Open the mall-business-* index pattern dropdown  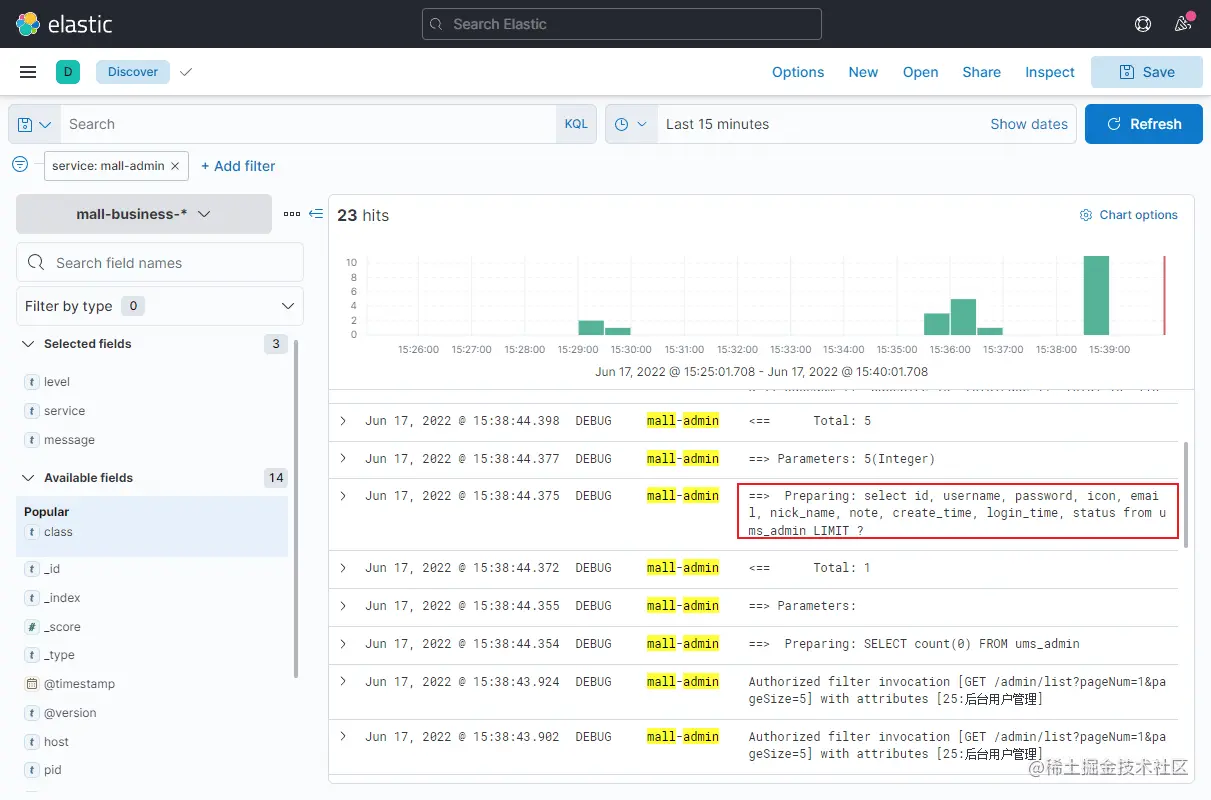[144, 214]
